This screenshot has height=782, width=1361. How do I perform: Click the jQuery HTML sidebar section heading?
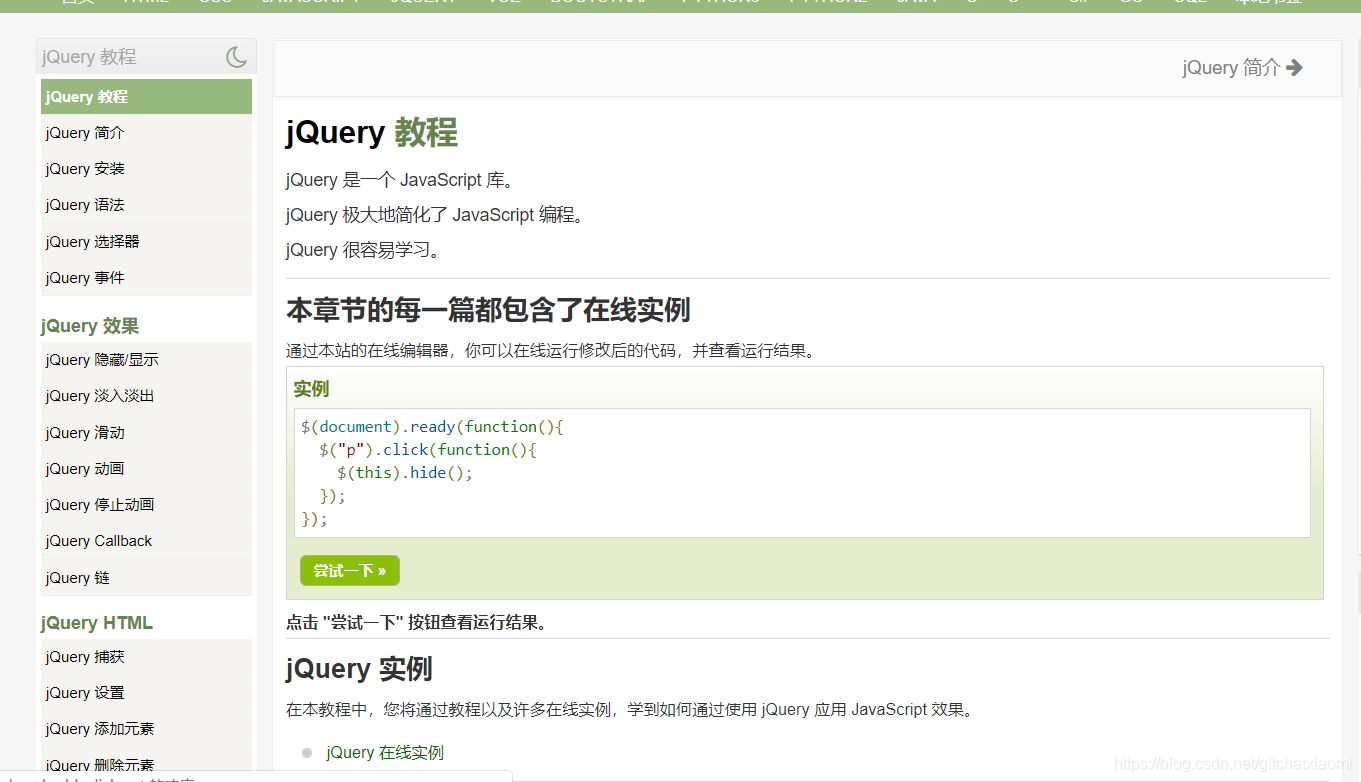[97, 623]
